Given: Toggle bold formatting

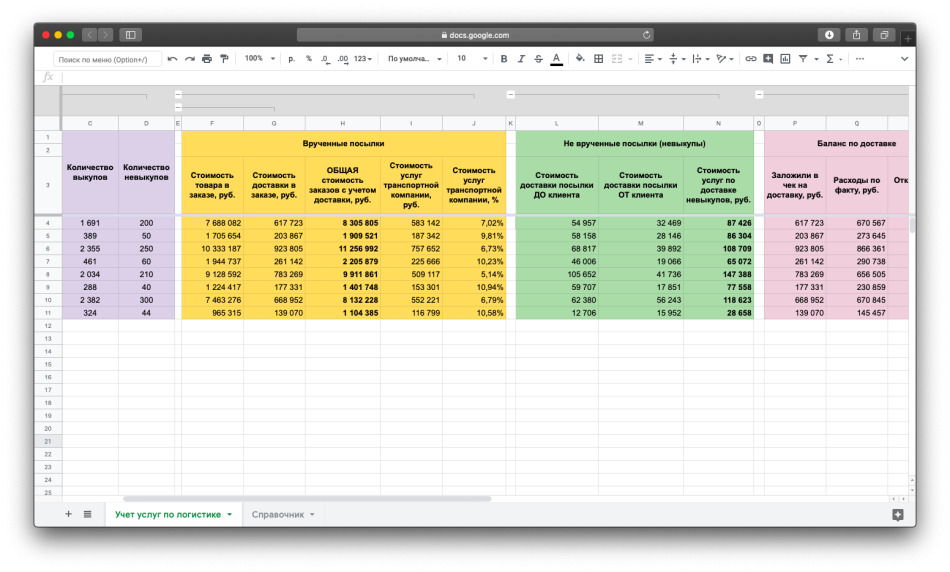Looking at the screenshot, I should [504, 59].
